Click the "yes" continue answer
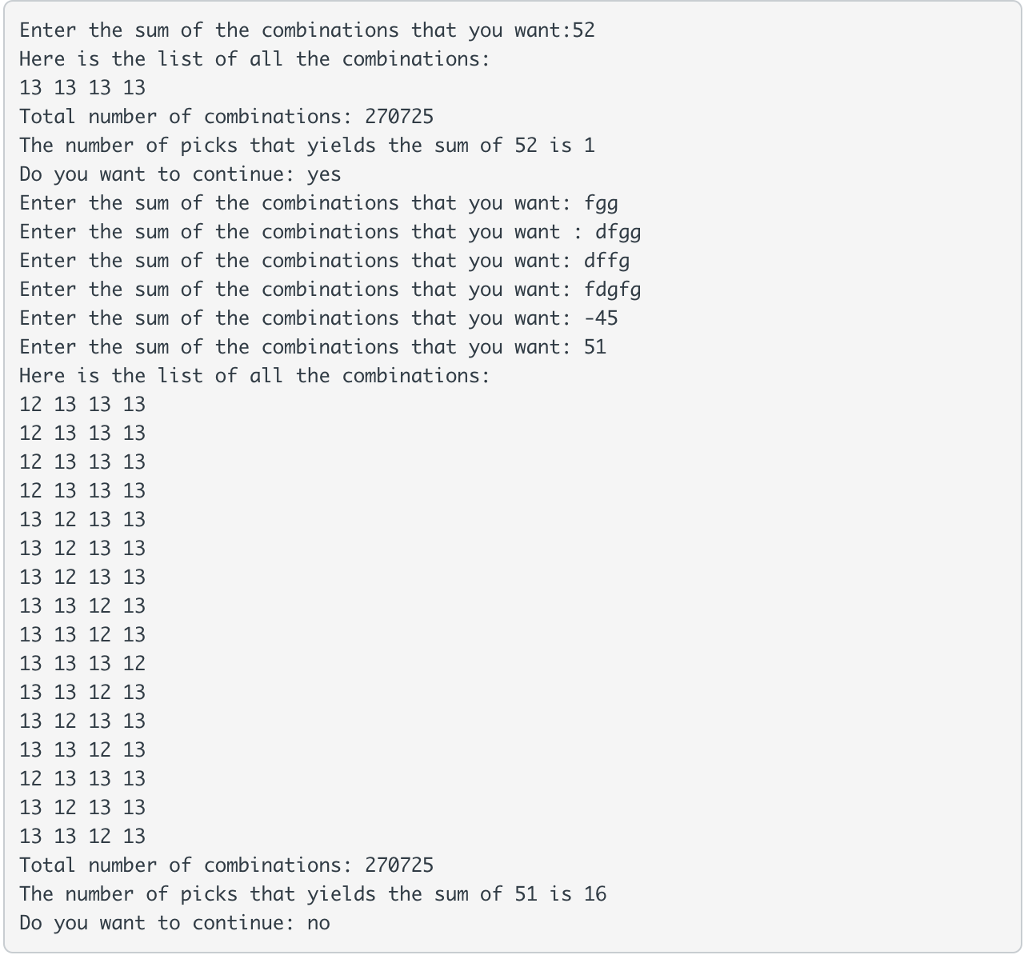Image resolution: width=1024 pixels, height=955 pixels. coord(324,175)
